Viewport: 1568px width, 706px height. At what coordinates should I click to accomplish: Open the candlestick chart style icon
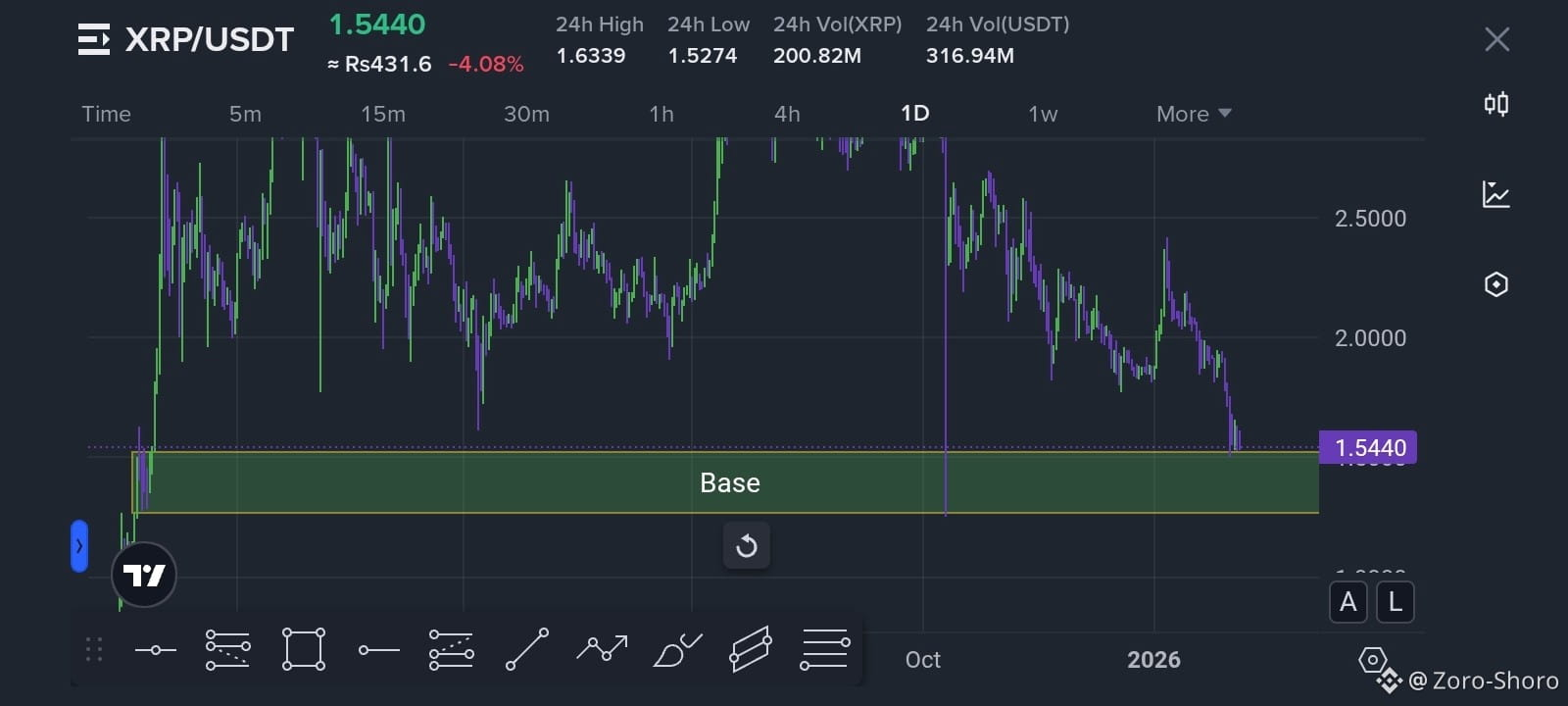point(1495,104)
